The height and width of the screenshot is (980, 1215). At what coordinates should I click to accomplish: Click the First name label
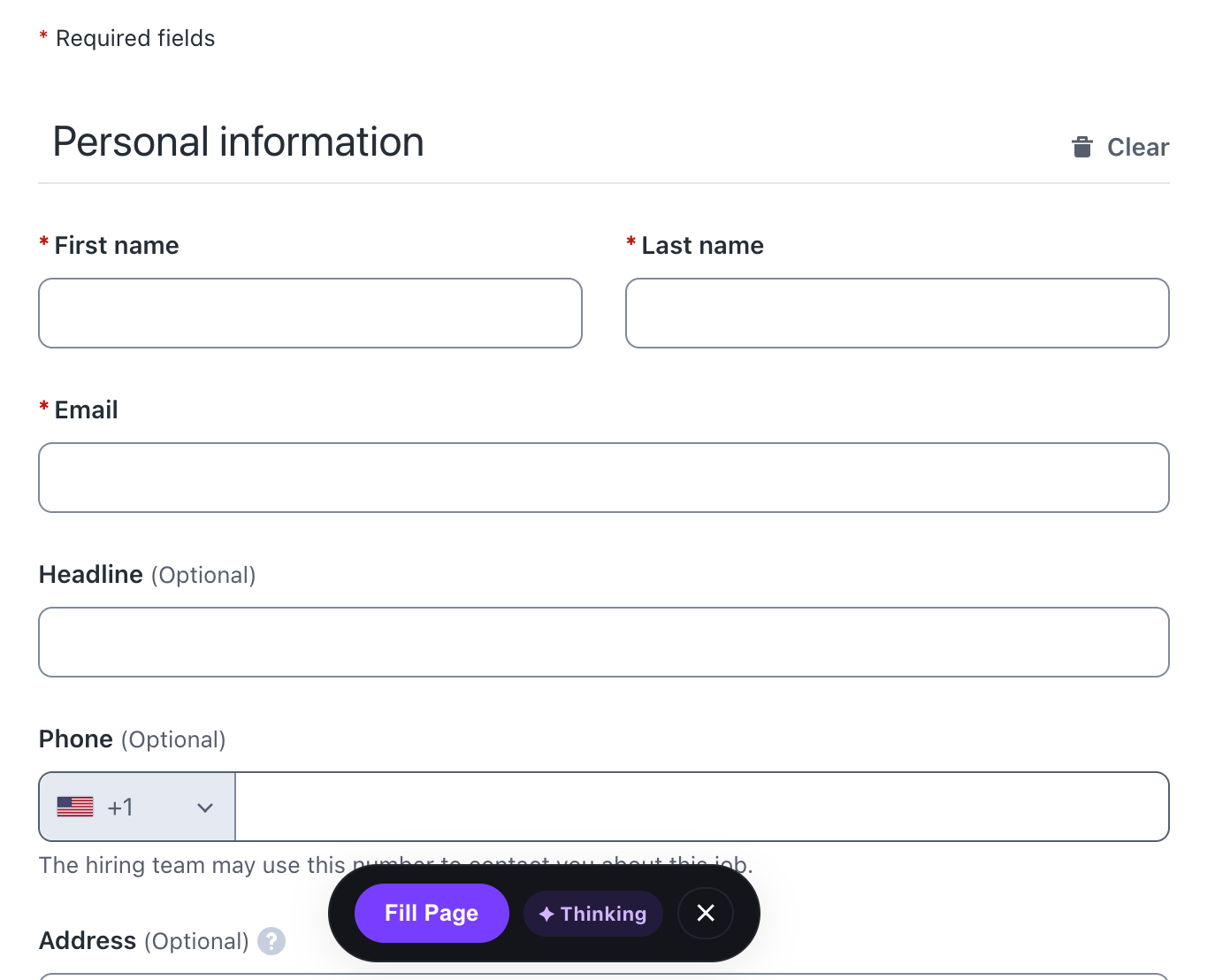tap(116, 246)
